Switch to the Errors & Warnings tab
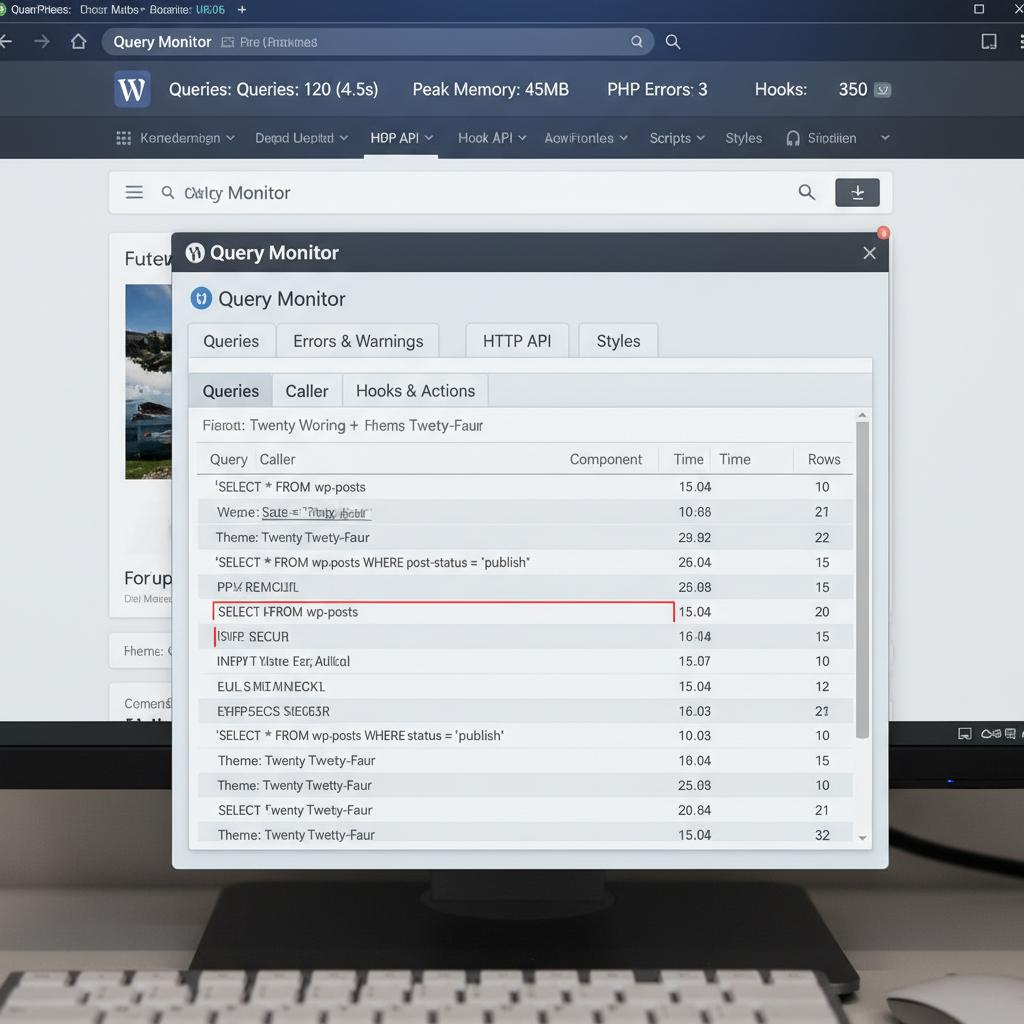 (357, 341)
